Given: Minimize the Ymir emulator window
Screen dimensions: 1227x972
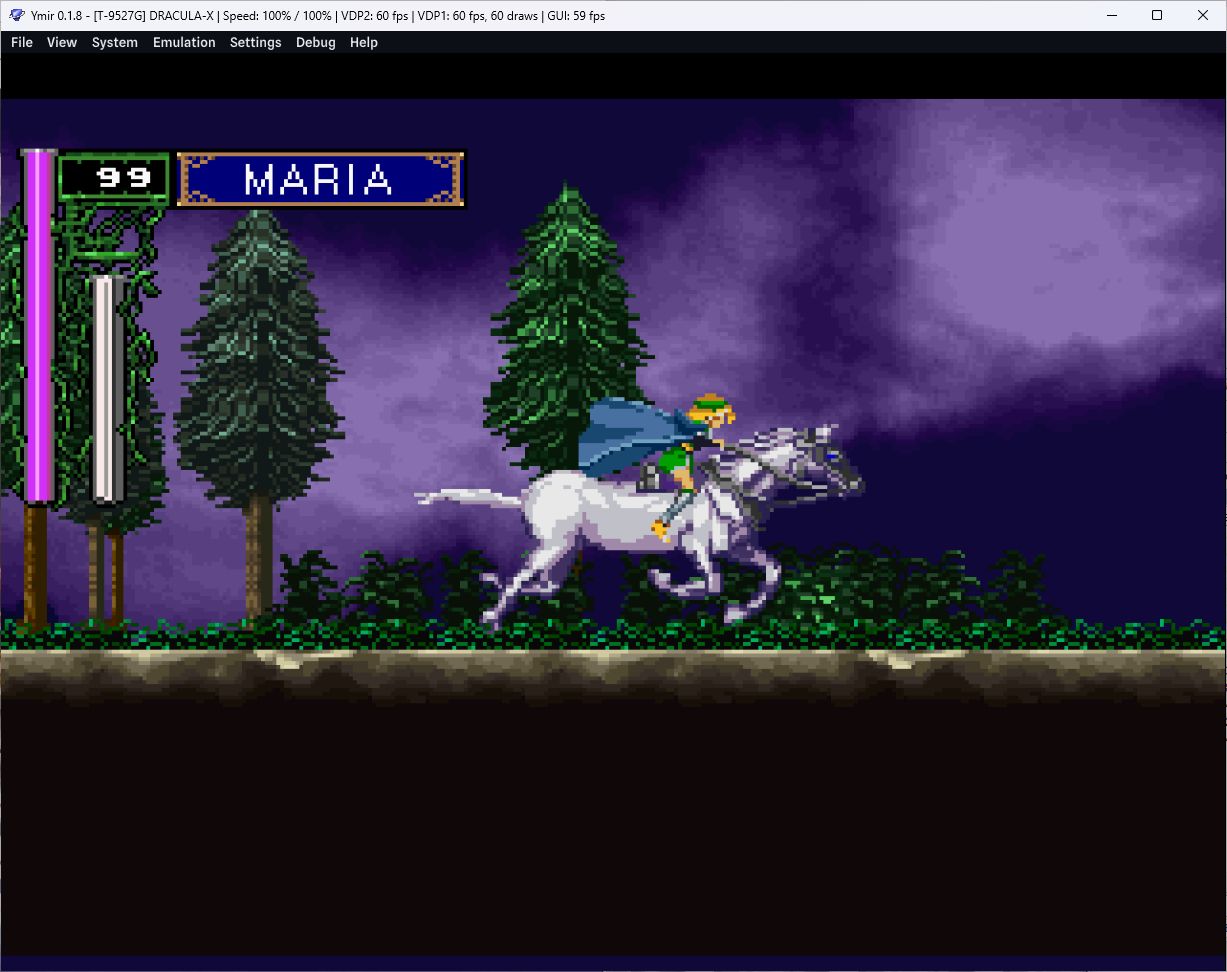Looking at the screenshot, I should 1111,15.
